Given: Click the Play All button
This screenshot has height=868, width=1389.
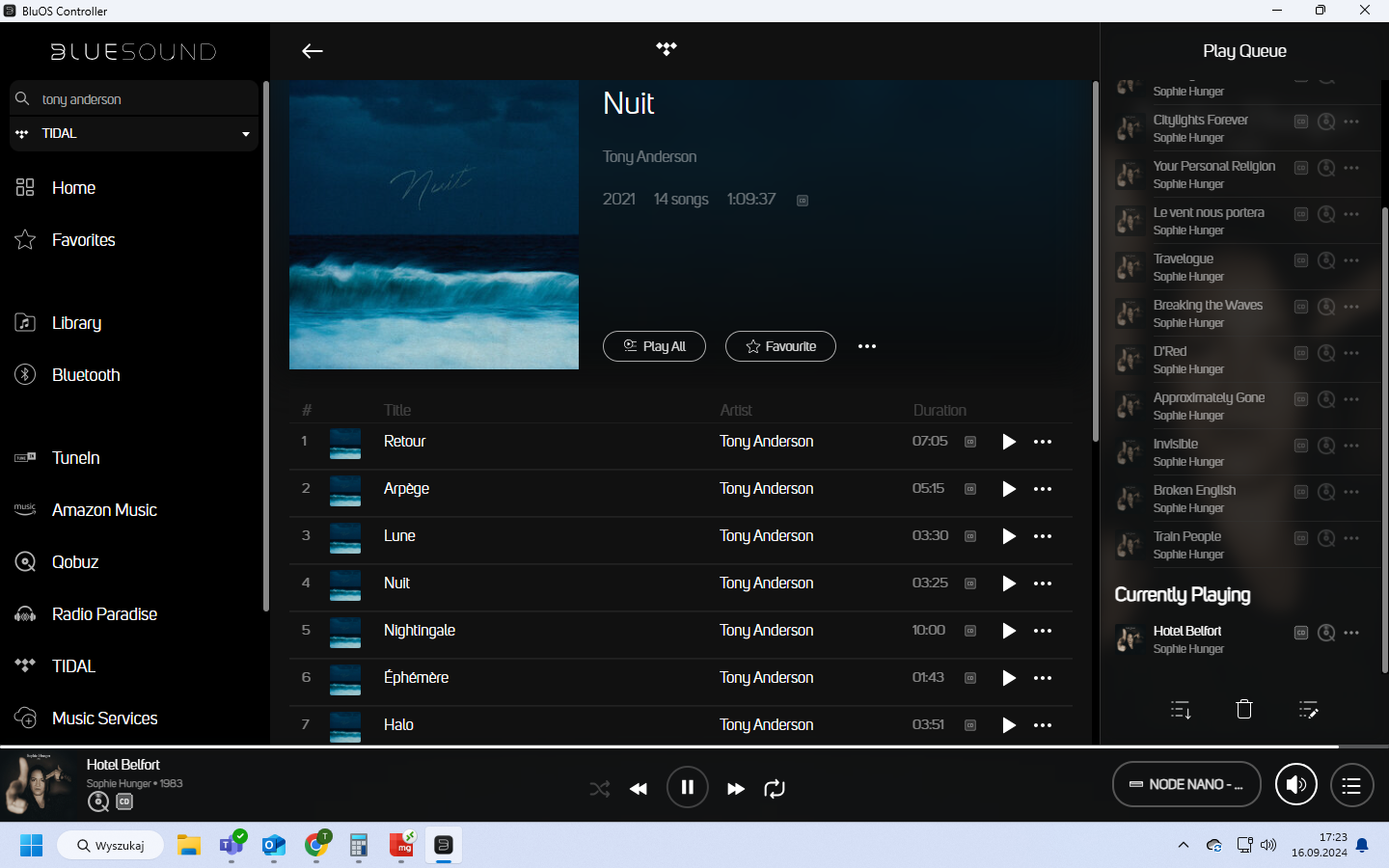Looking at the screenshot, I should (x=654, y=346).
